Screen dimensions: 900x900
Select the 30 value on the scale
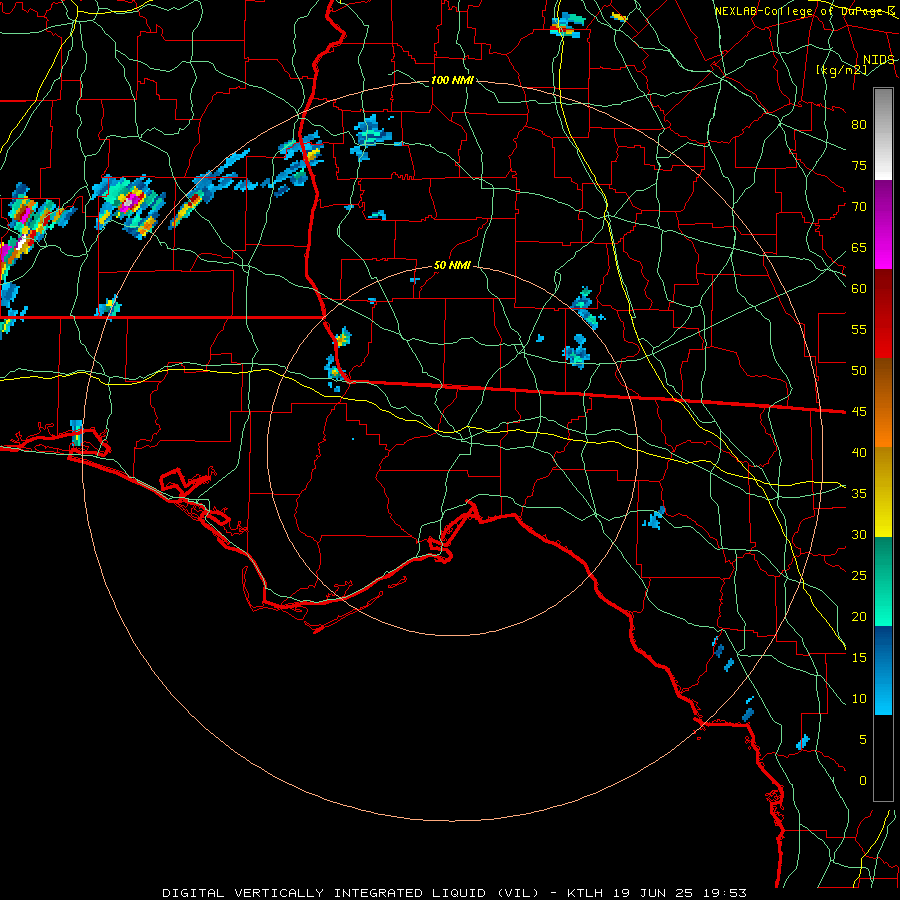[859, 534]
